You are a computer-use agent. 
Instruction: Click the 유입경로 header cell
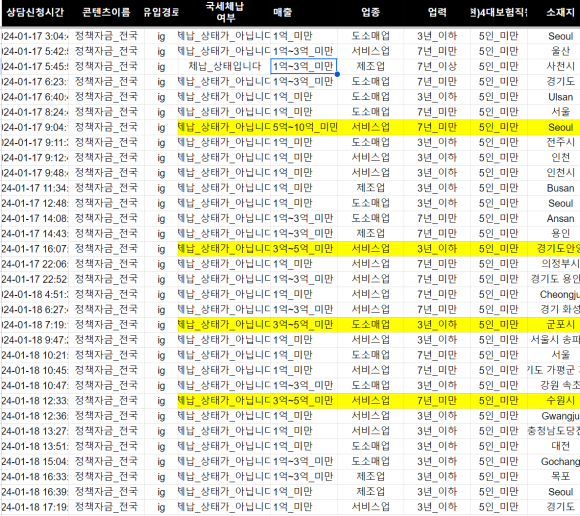(161, 13)
